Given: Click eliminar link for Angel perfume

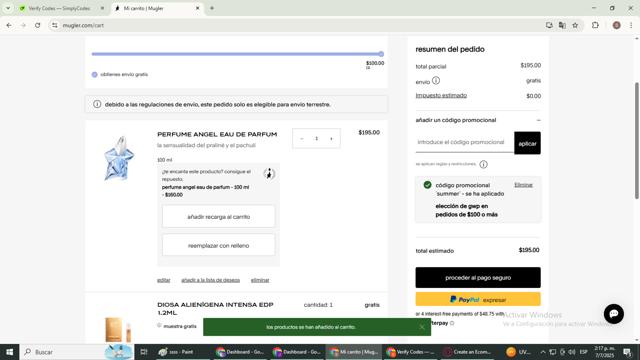Looking at the screenshot, I should pyautogui.click(x=260, y=280).
